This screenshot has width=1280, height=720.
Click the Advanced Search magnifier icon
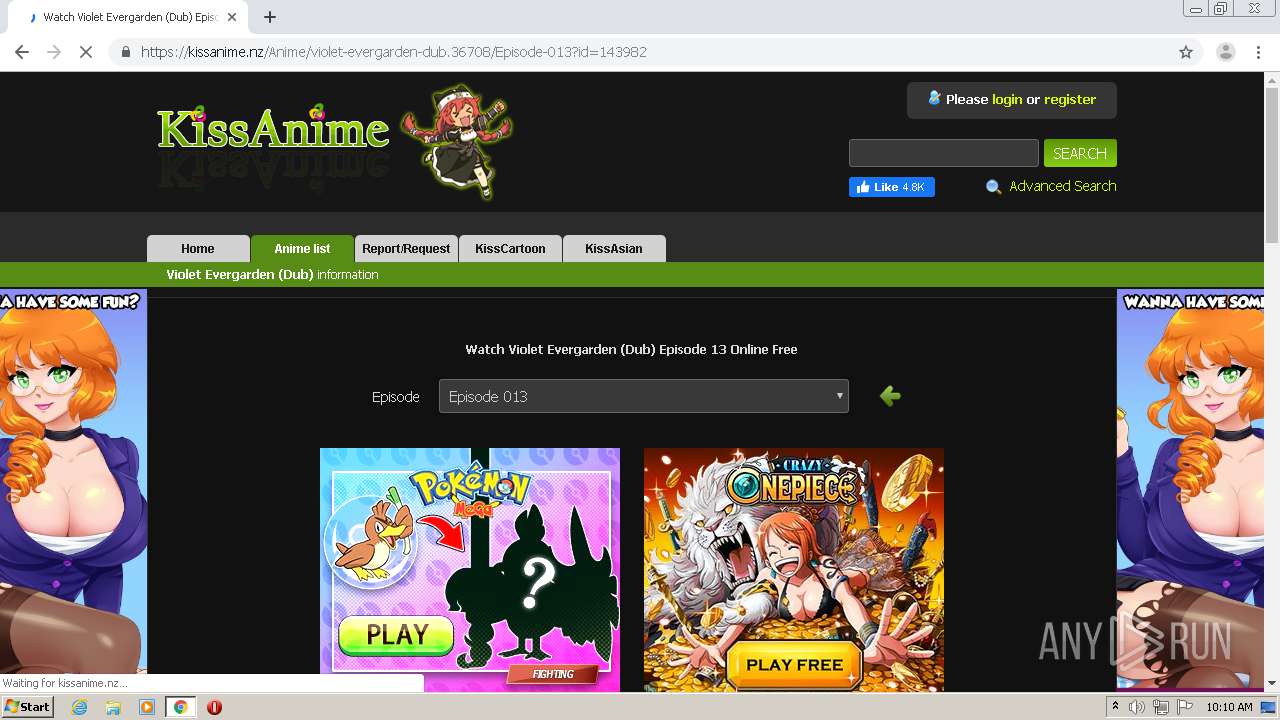click(993, 187)
